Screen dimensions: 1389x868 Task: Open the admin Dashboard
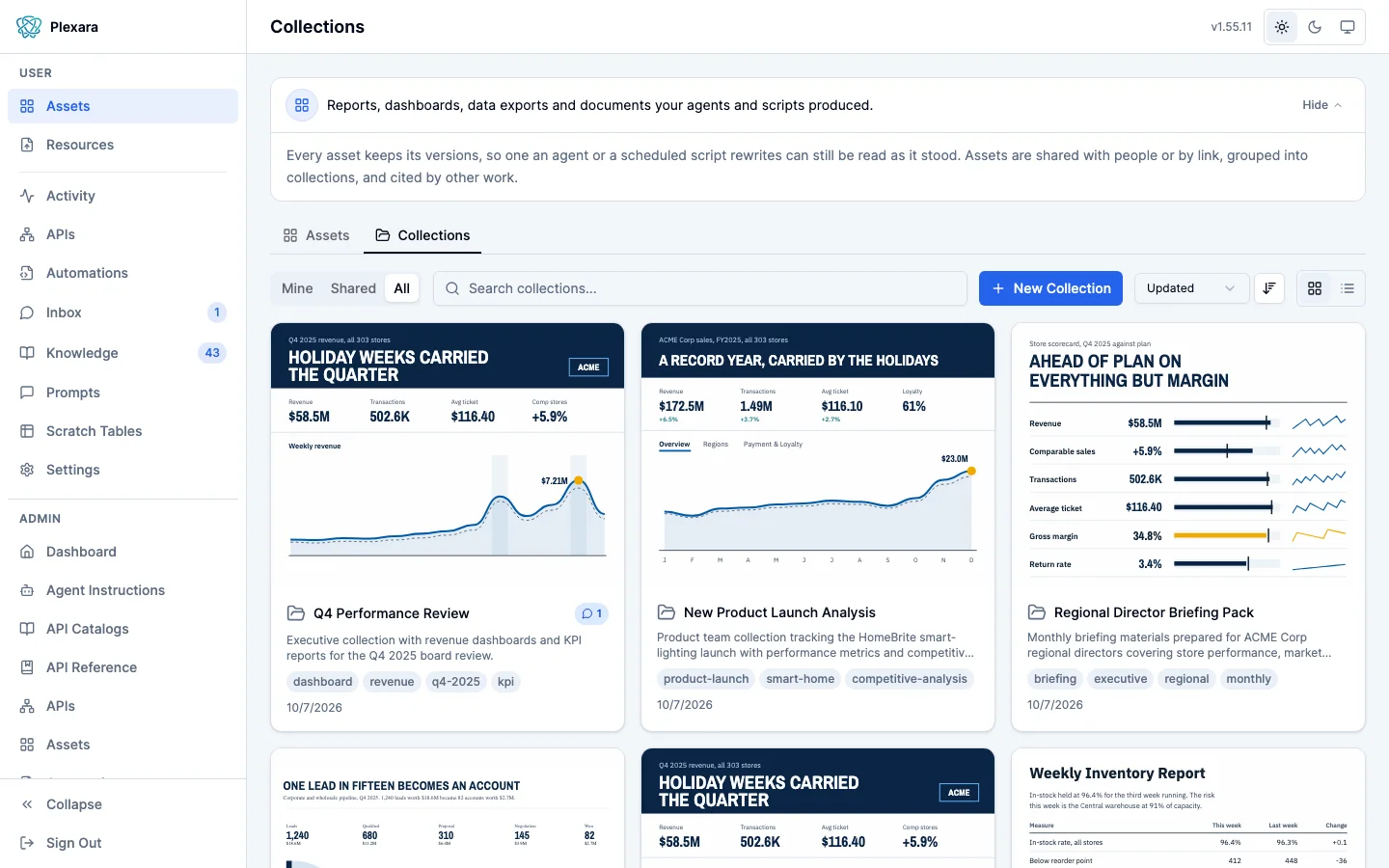123,552
